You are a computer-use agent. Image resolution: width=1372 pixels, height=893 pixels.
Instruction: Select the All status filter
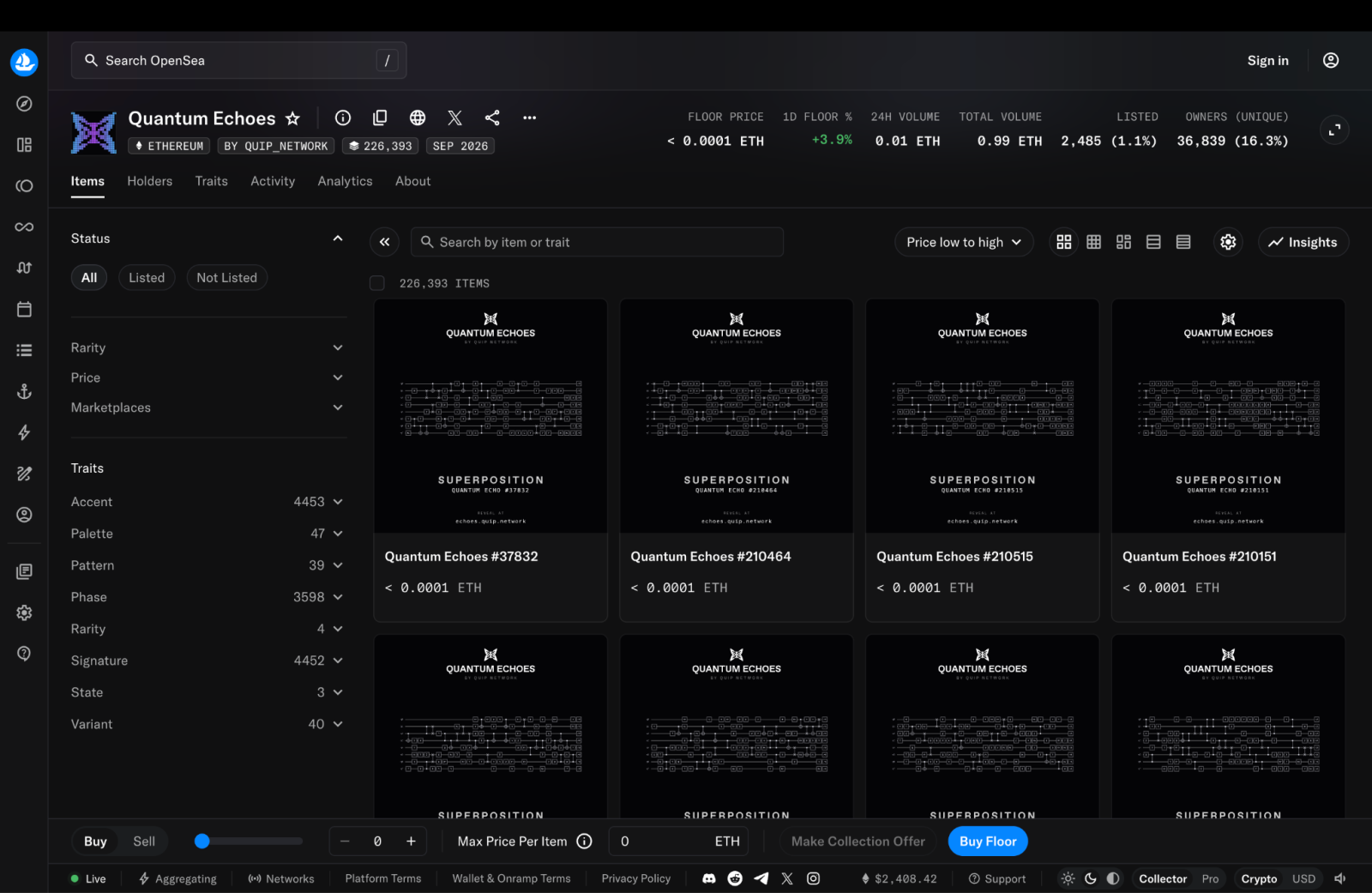pyautogui.click(x=89, y=277)
